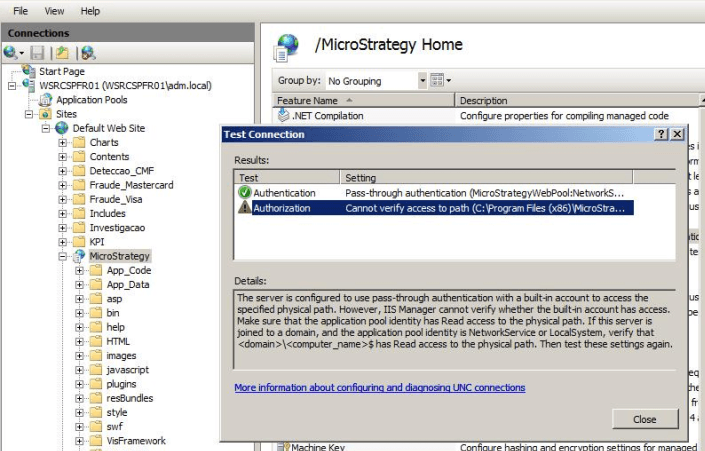This screenshot has width=705, height=451.
Task: Open link about configuring UNC connections
Action: click(x=380, y=388)
